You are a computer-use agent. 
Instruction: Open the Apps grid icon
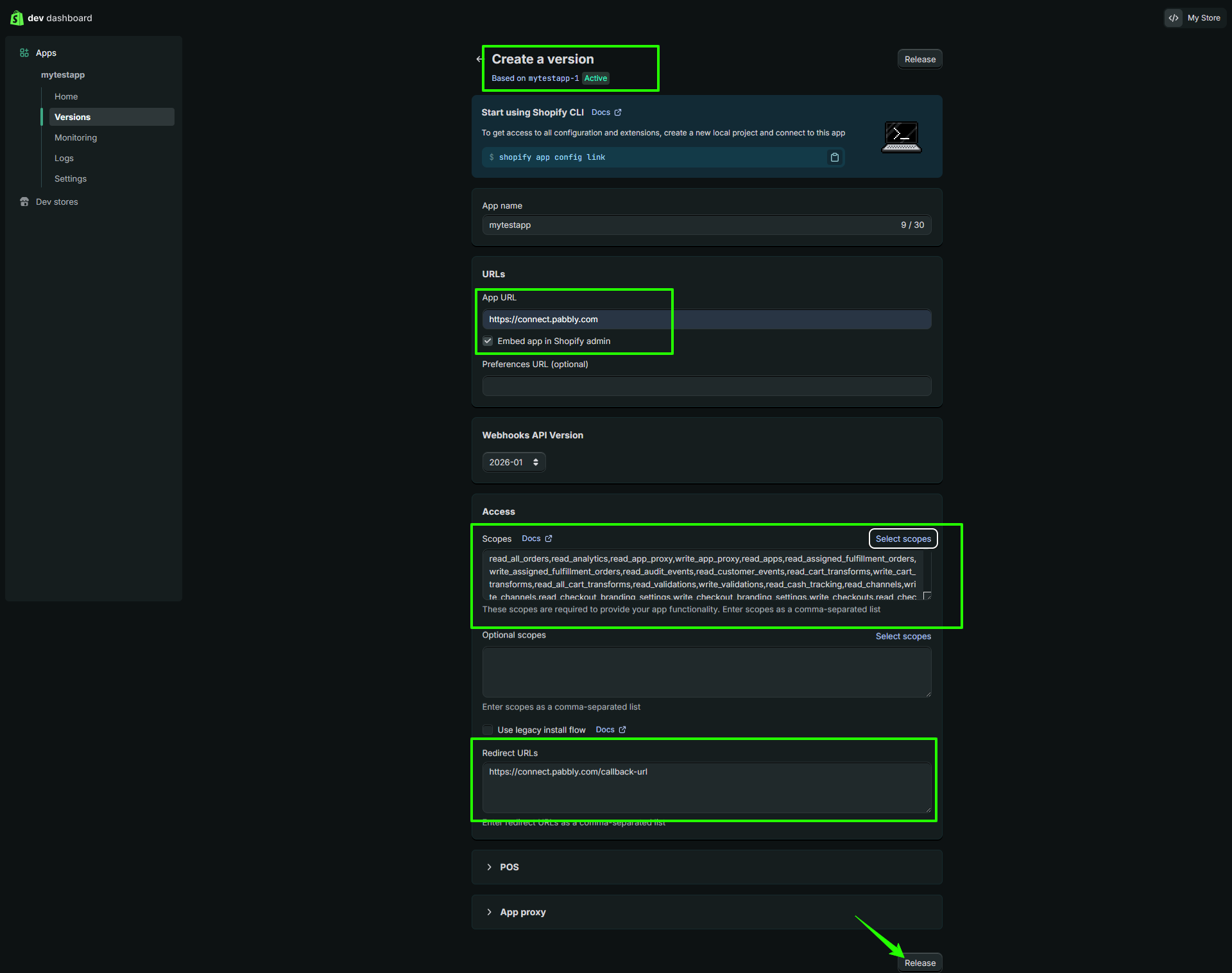(x=24, y=53)
